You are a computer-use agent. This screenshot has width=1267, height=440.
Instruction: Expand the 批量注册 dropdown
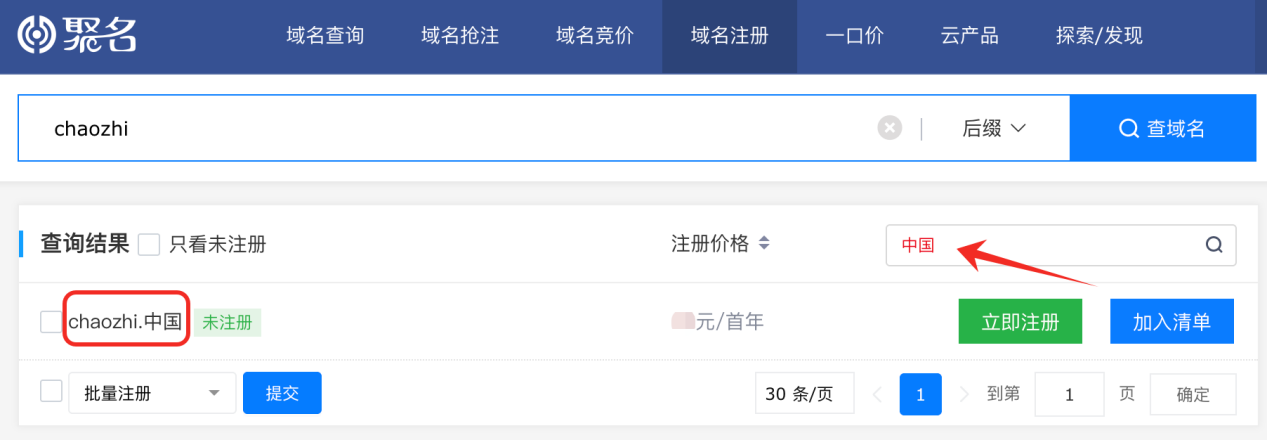(x=152, y=393)
